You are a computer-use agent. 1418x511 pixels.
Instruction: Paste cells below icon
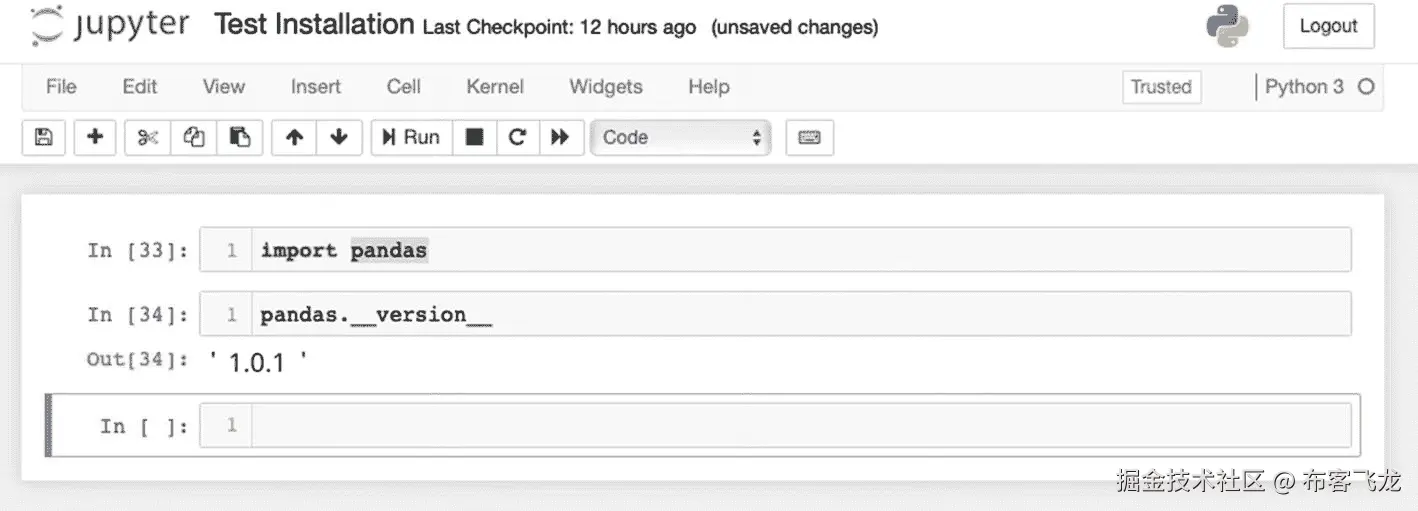240,138
